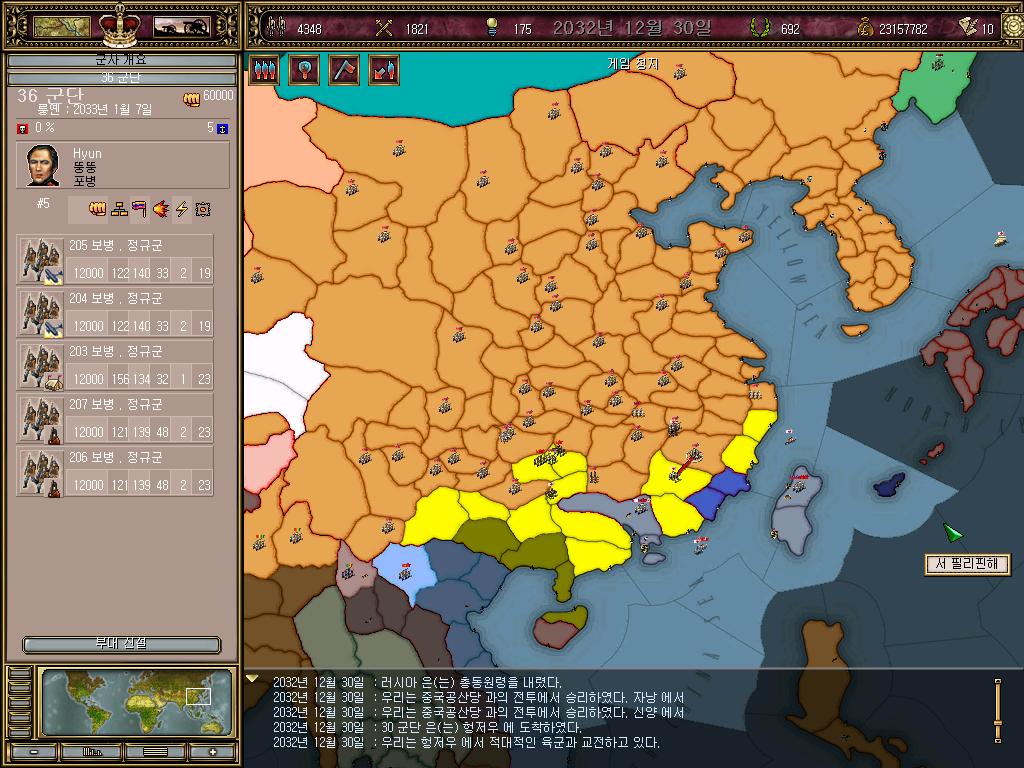Click the lightning bolt icon in the stats row
This screenshot has height=768, width=1024.
[182, 209]
